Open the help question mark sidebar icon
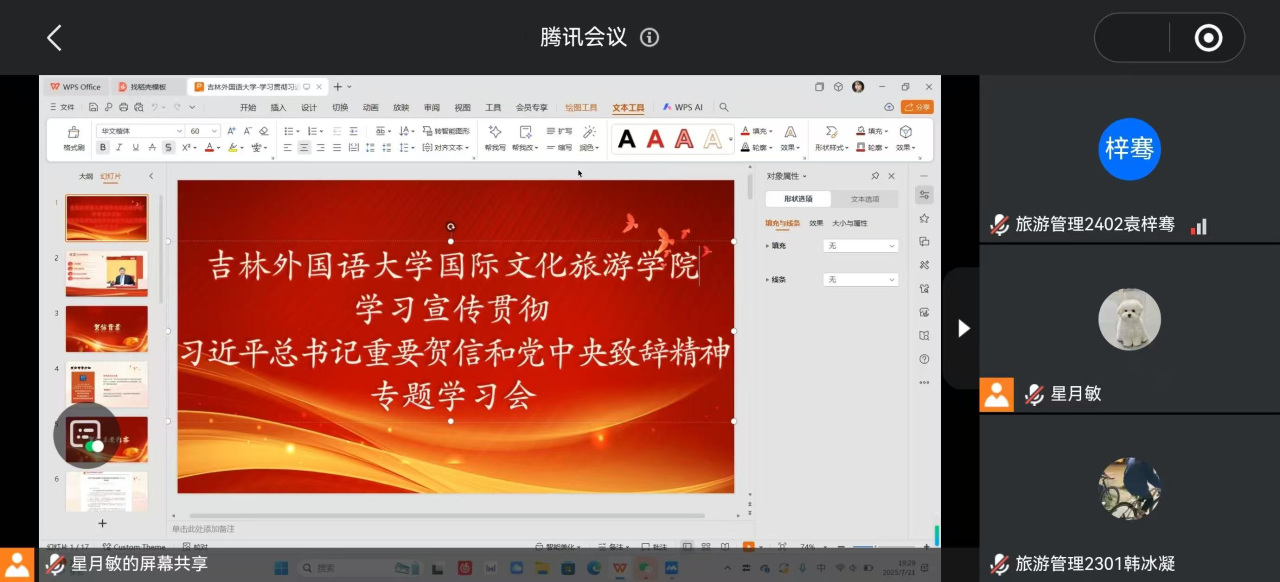Viewport: 1280px width, 582px height. pos(924,359)
